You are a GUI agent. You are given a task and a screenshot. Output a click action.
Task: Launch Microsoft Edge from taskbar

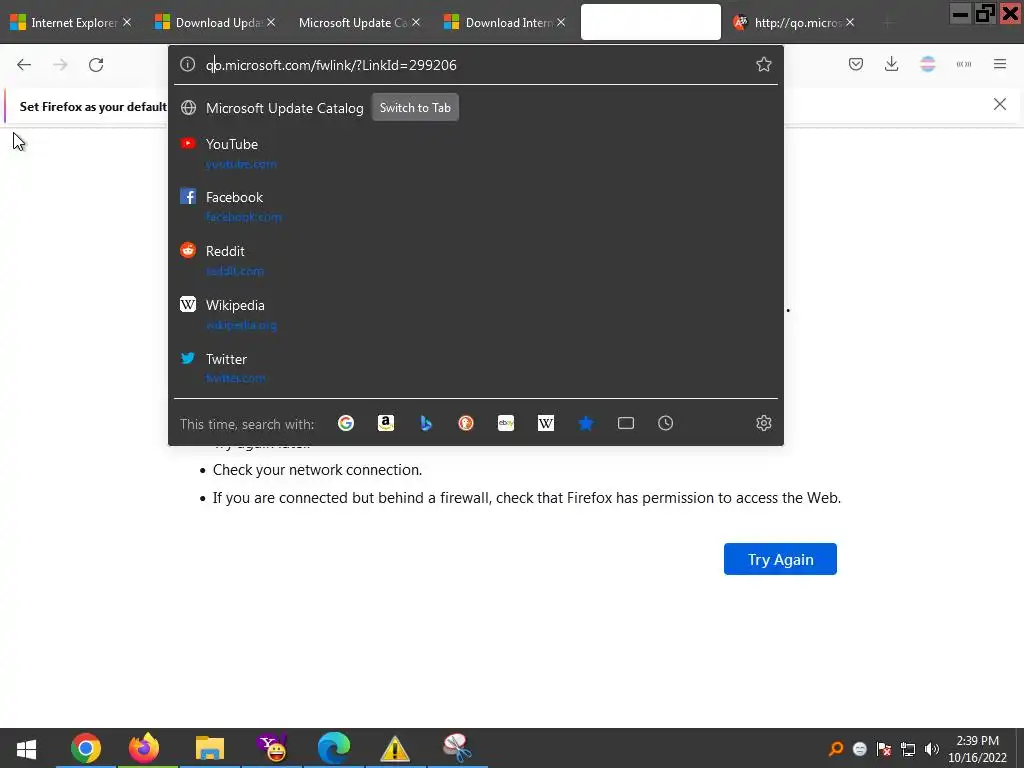(334, 748)
